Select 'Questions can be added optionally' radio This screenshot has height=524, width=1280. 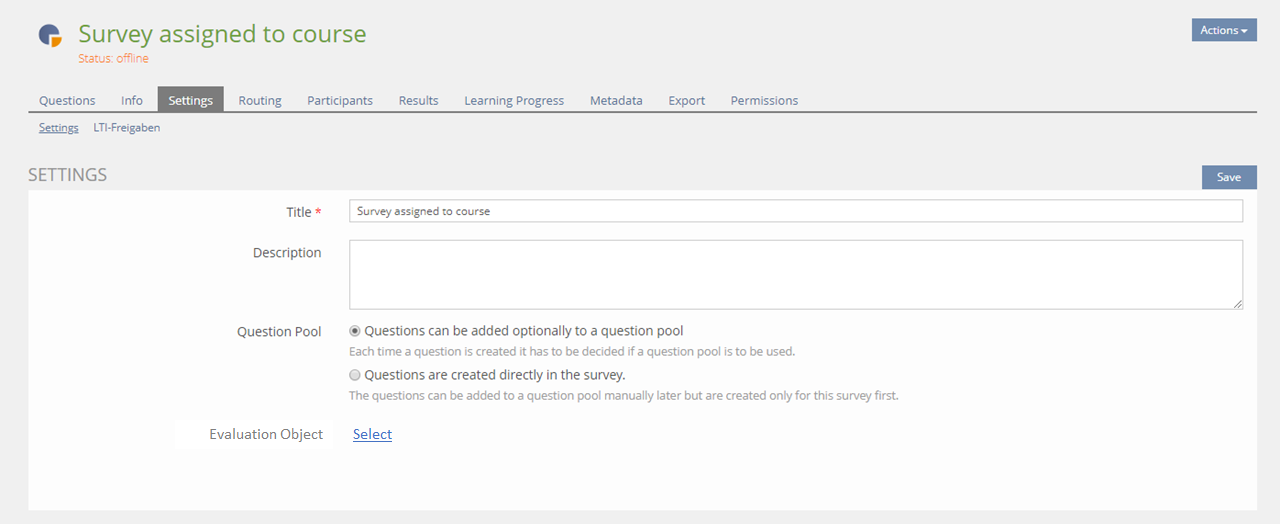click(x=355, y=331)
